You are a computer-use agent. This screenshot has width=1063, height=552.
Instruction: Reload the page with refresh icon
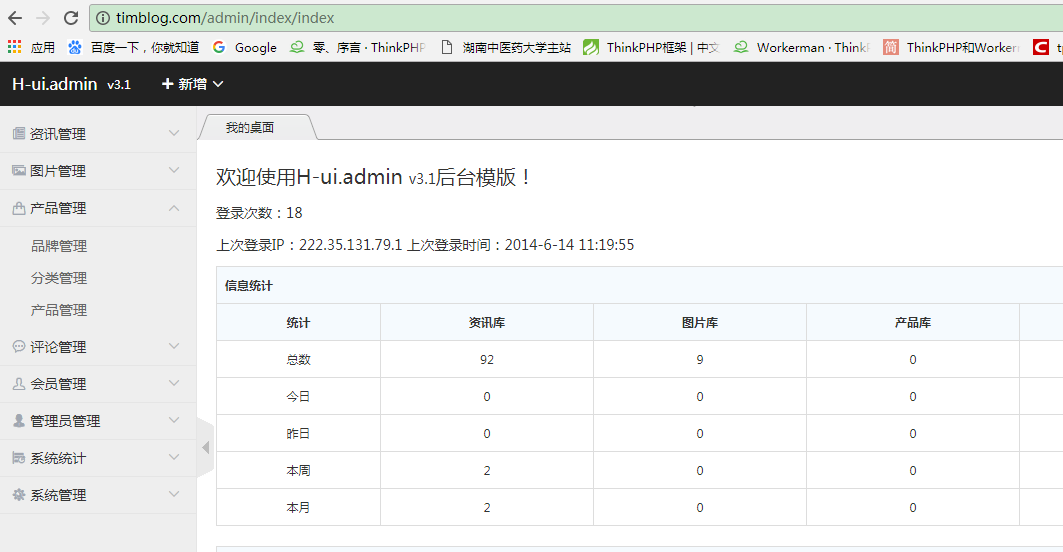click(x=71, y=18)
